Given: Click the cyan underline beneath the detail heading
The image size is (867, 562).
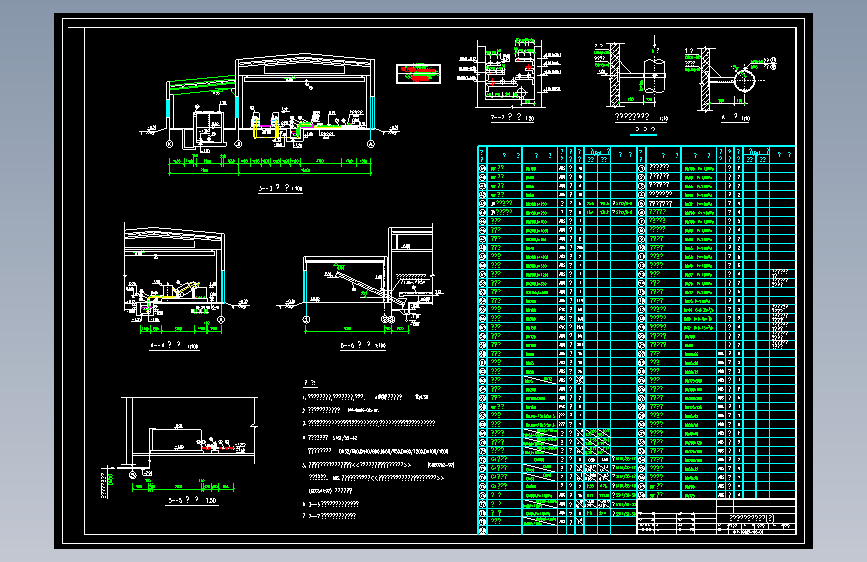Looking at the screenshot, I should point(644,134).
